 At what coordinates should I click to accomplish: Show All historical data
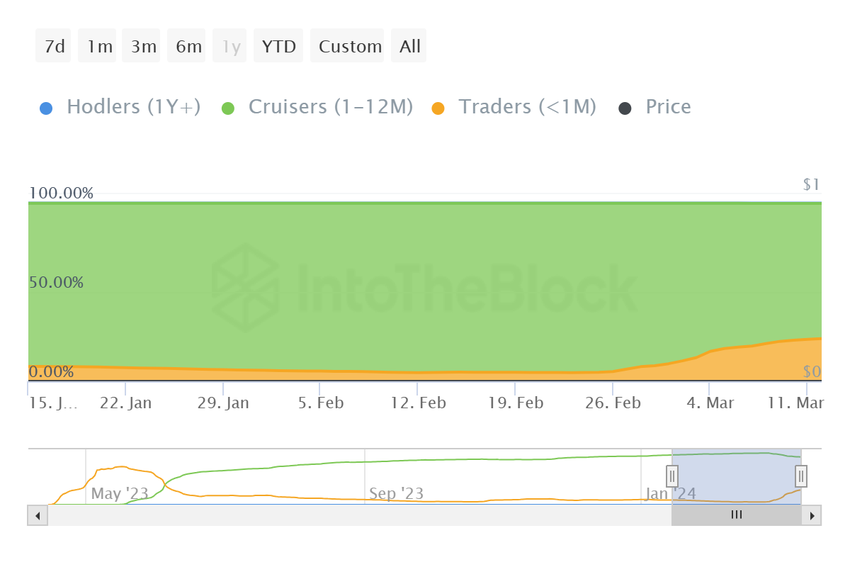pyautogui.click(x=410, y=46)
